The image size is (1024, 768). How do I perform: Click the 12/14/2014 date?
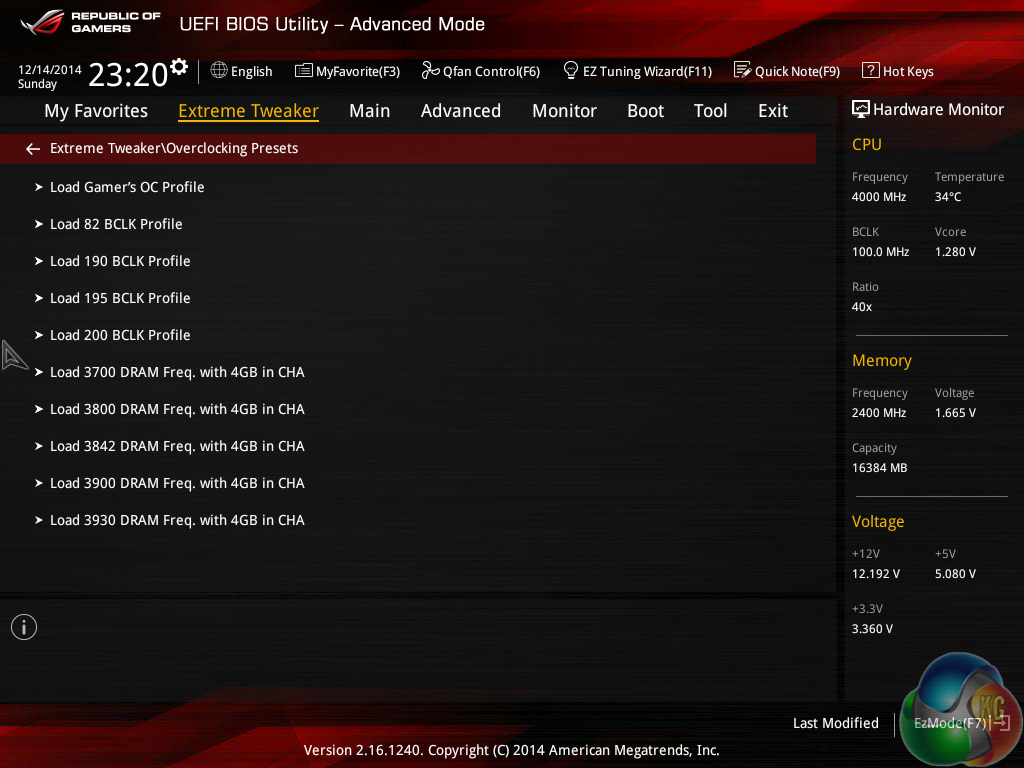point(50,70)
